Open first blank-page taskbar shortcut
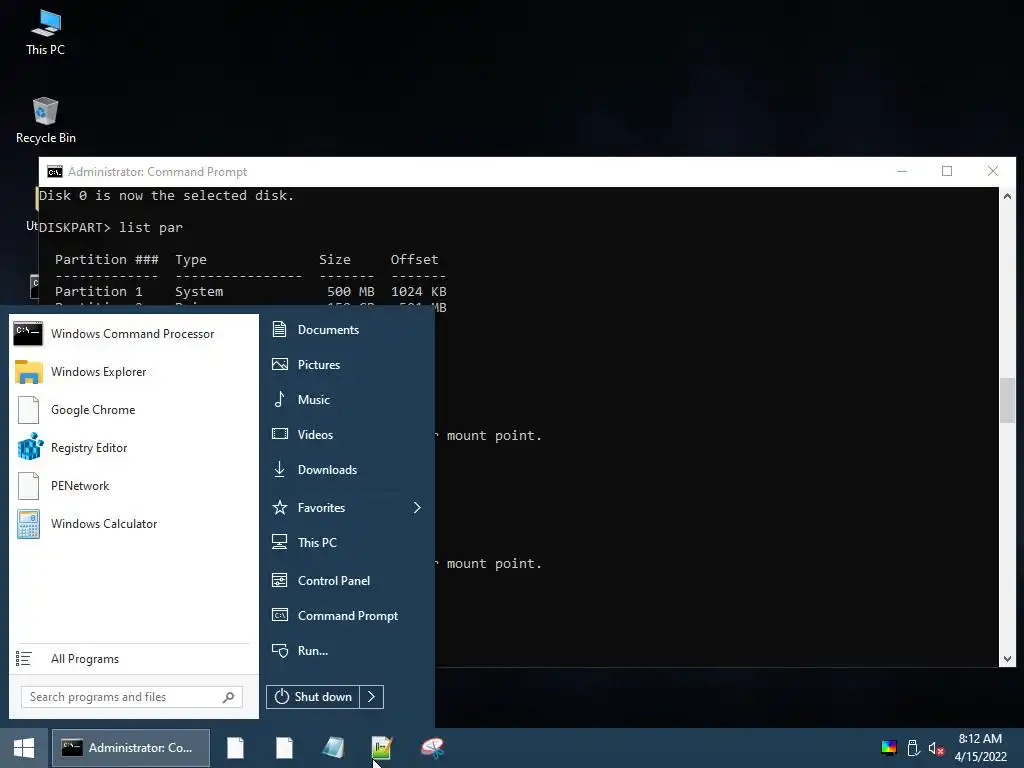The width and height of the screenshot is (1024, 768). tap(235, 748)
